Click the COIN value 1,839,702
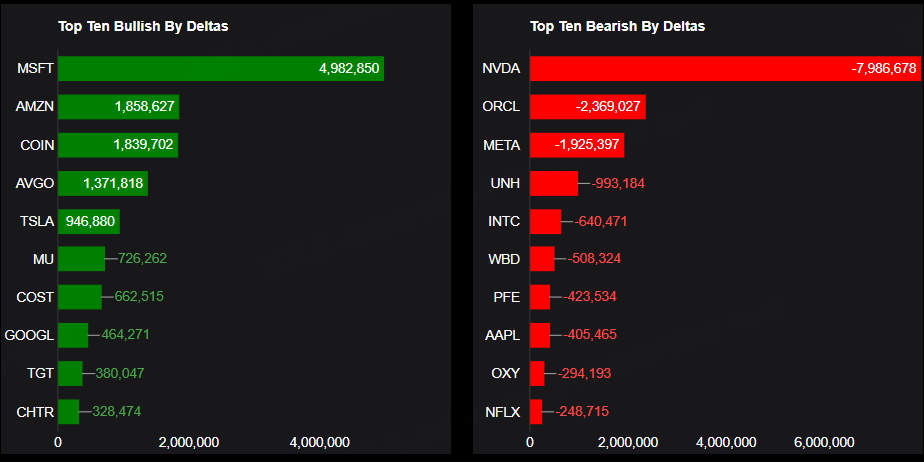The width and height of the screenshot is (924, 462). [x=144, y=145]
